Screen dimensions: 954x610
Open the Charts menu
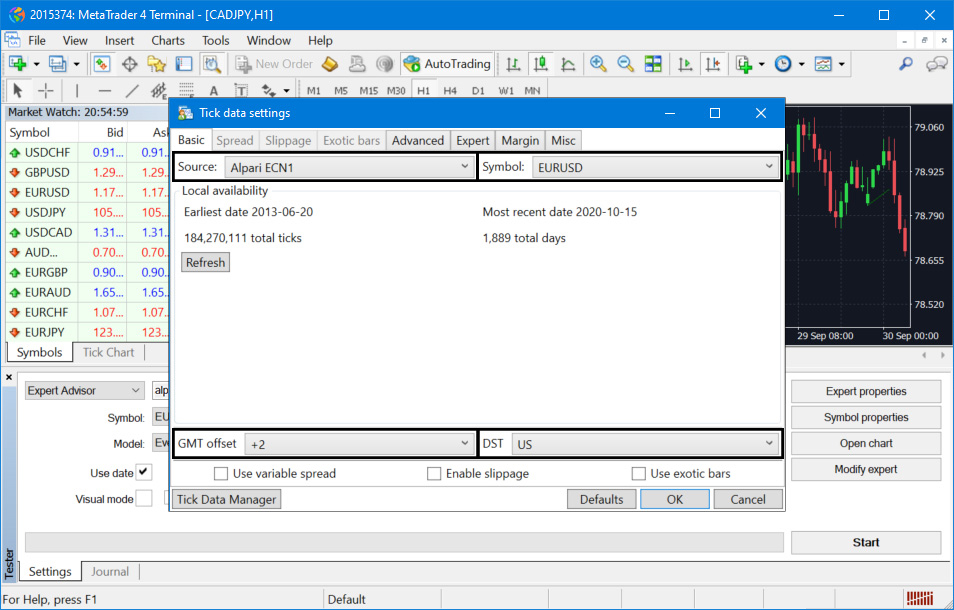point(168,41)
